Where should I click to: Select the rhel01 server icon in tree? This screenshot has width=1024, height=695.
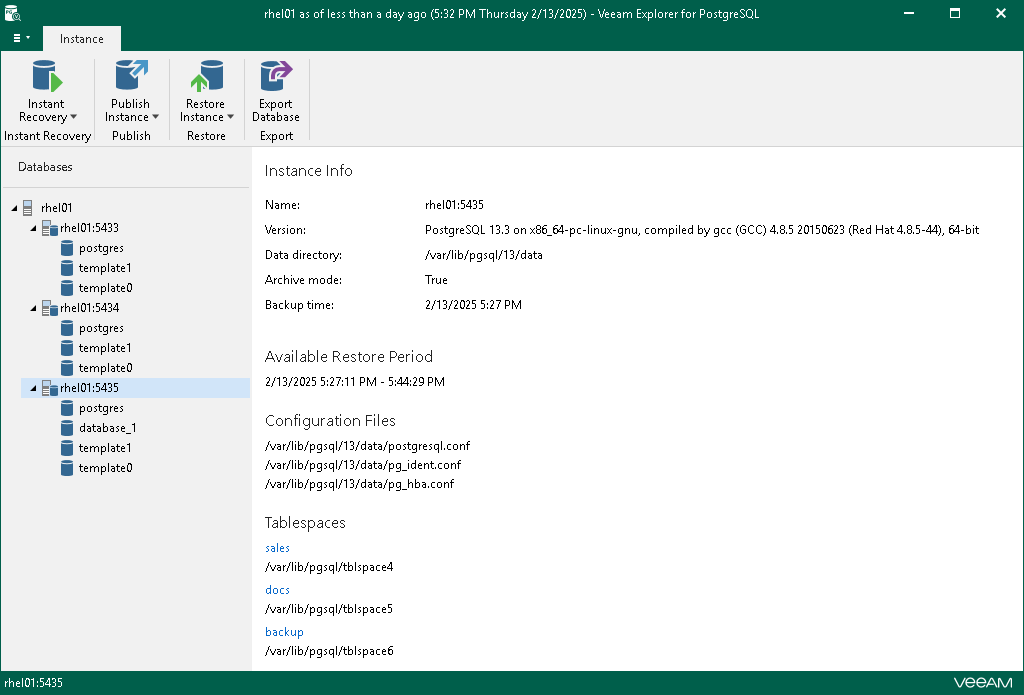(29, 208)
